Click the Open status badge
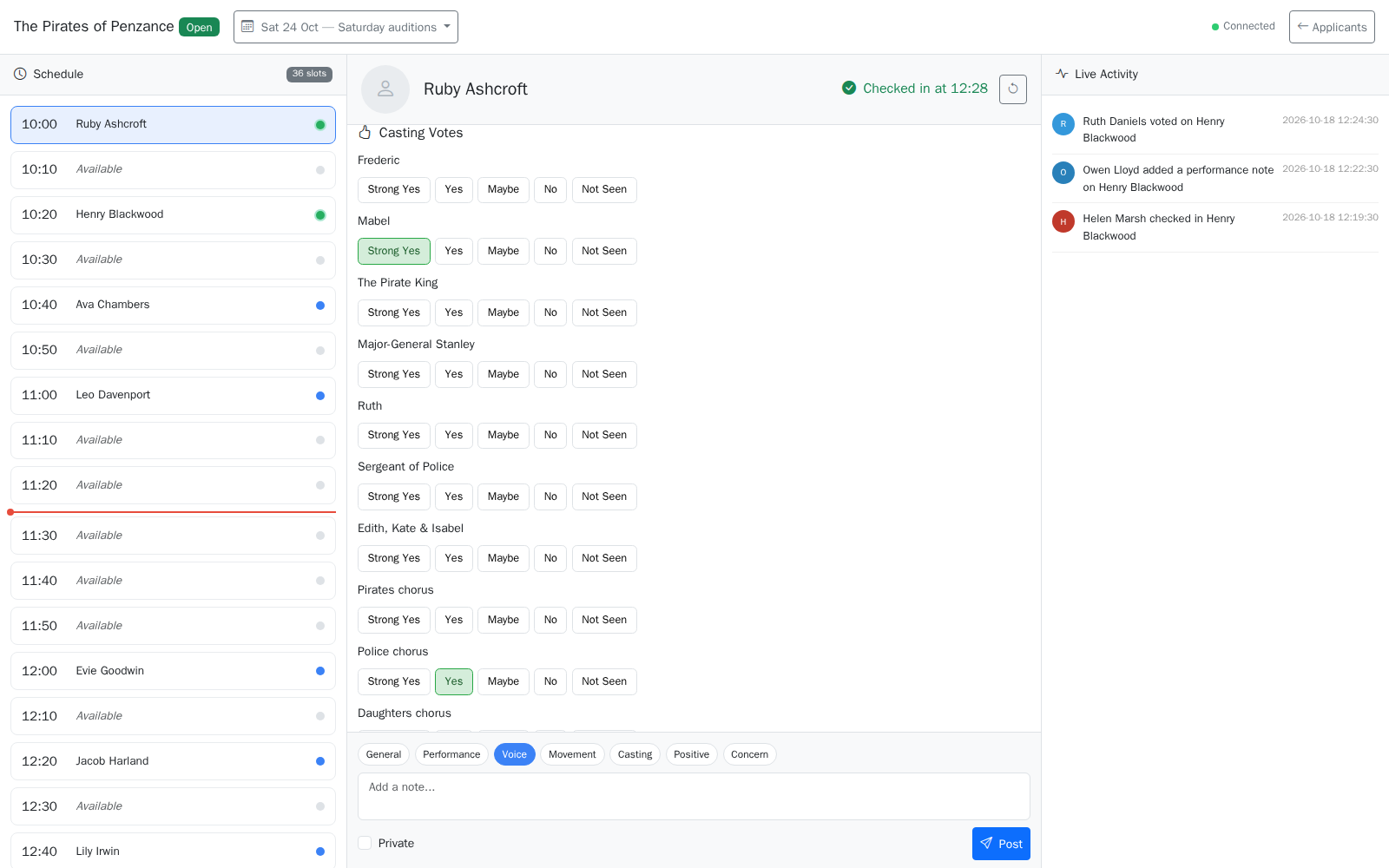The height and width of the screenshot is (868, 1389). pyautogui.click(x=199, y=27)
